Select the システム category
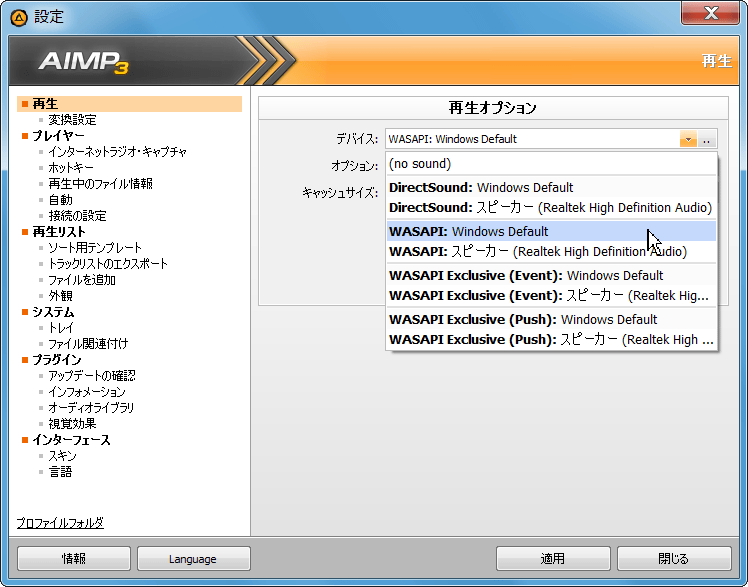This screenshot has width=748, height=587. point(53,312)
